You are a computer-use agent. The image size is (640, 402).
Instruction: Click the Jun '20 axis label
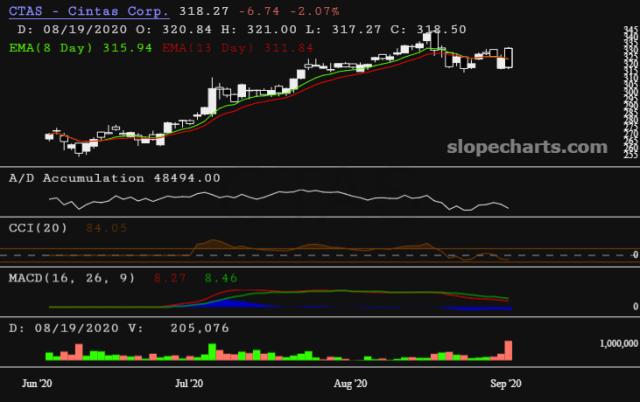point(37,384)
